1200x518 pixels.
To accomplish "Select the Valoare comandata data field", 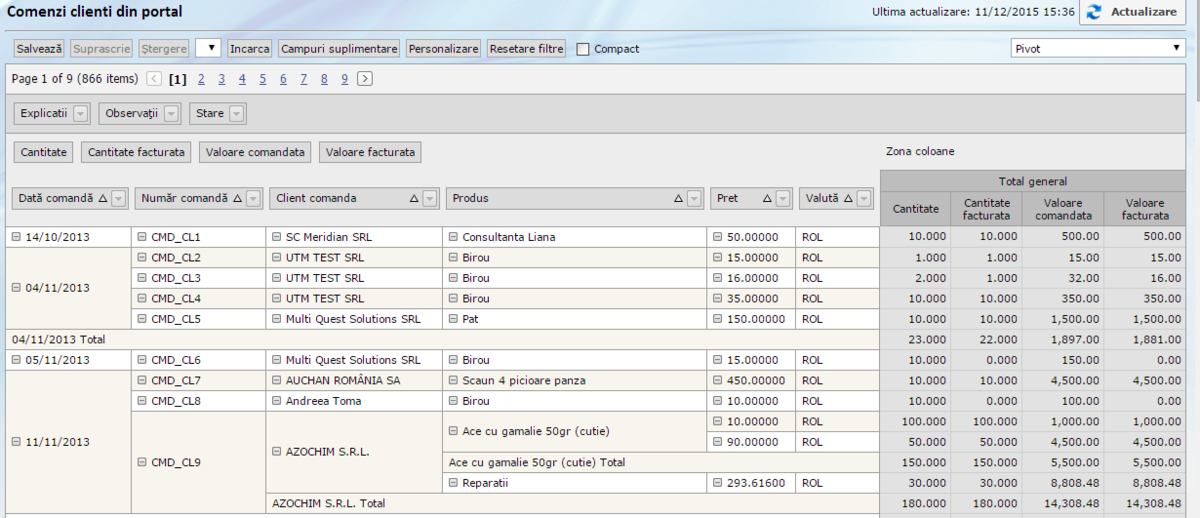I will pos(255,152).
